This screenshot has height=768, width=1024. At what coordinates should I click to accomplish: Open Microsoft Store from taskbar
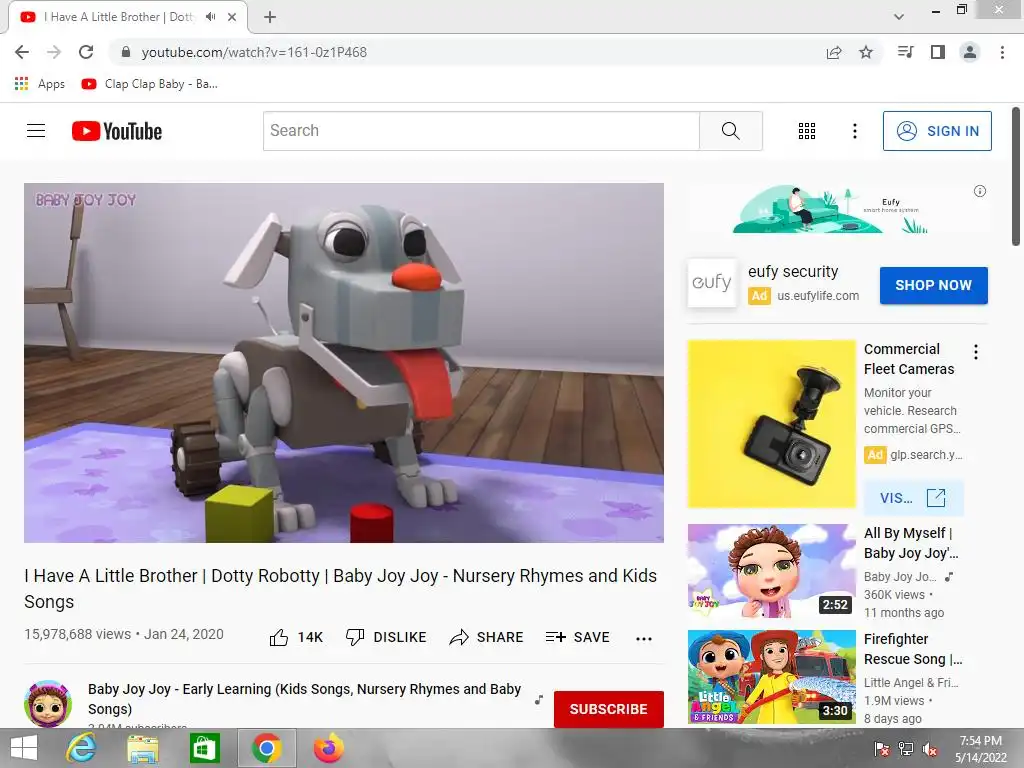[x=204, y=748]
